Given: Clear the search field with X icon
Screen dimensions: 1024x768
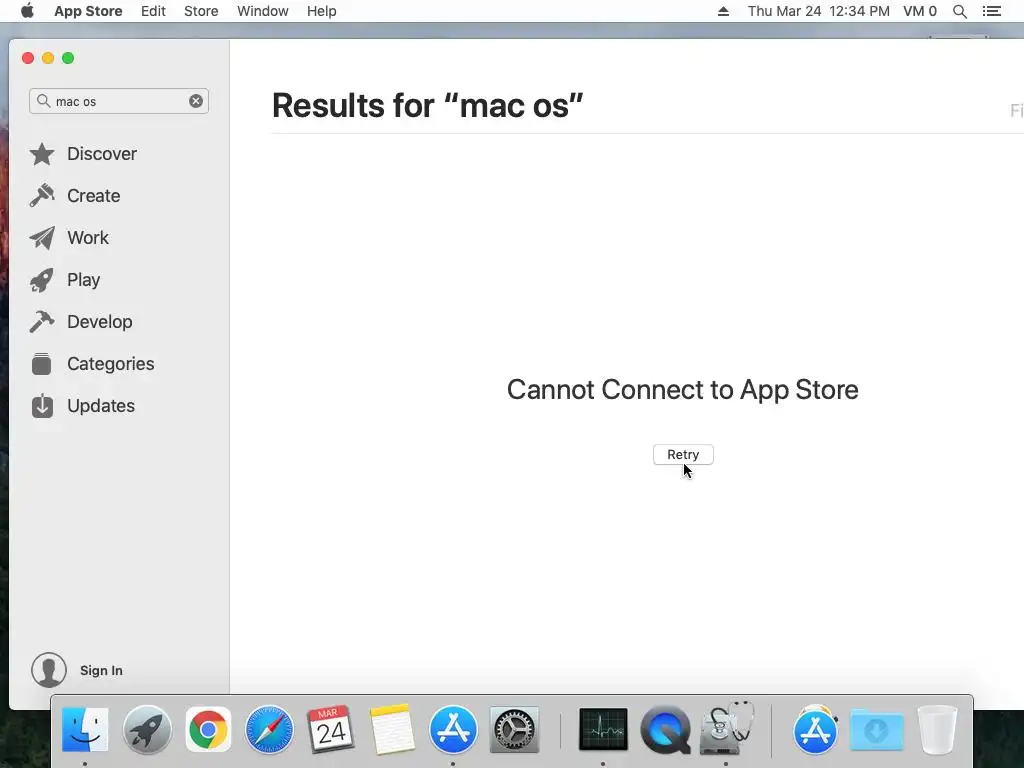Looking at the screenshot, I should pyautogui.click(x=196, y=101).
